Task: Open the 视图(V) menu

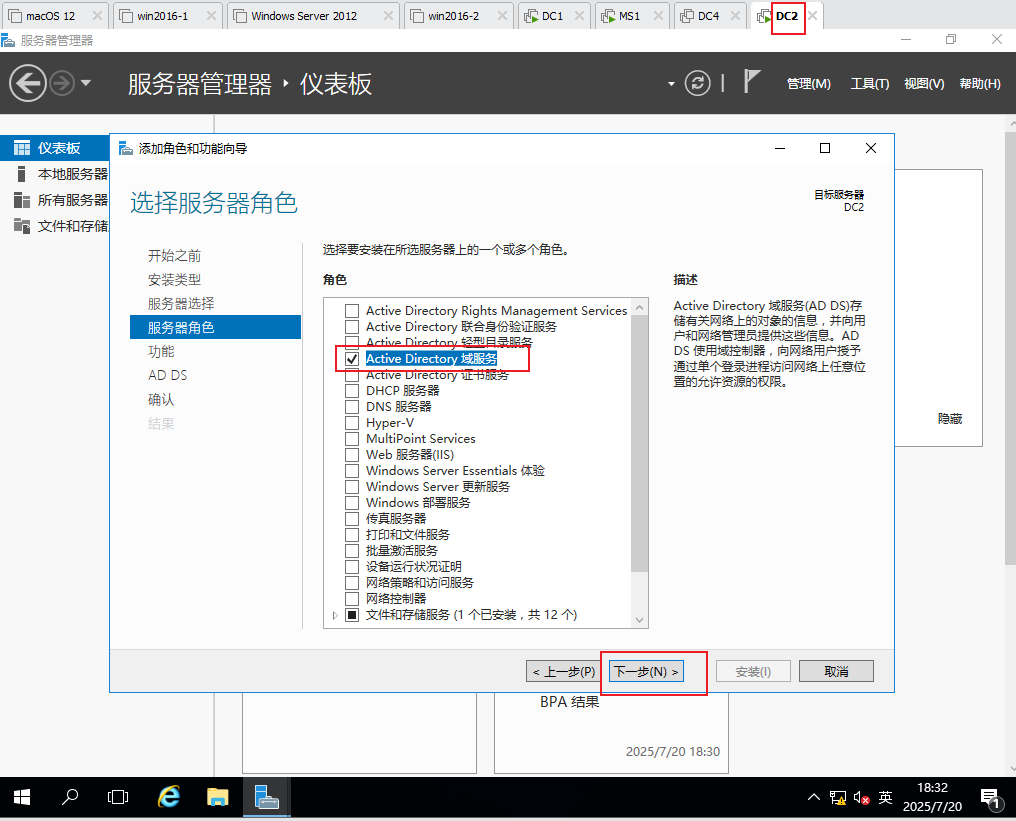Action: pyautogui.click(x=924, y=84)
